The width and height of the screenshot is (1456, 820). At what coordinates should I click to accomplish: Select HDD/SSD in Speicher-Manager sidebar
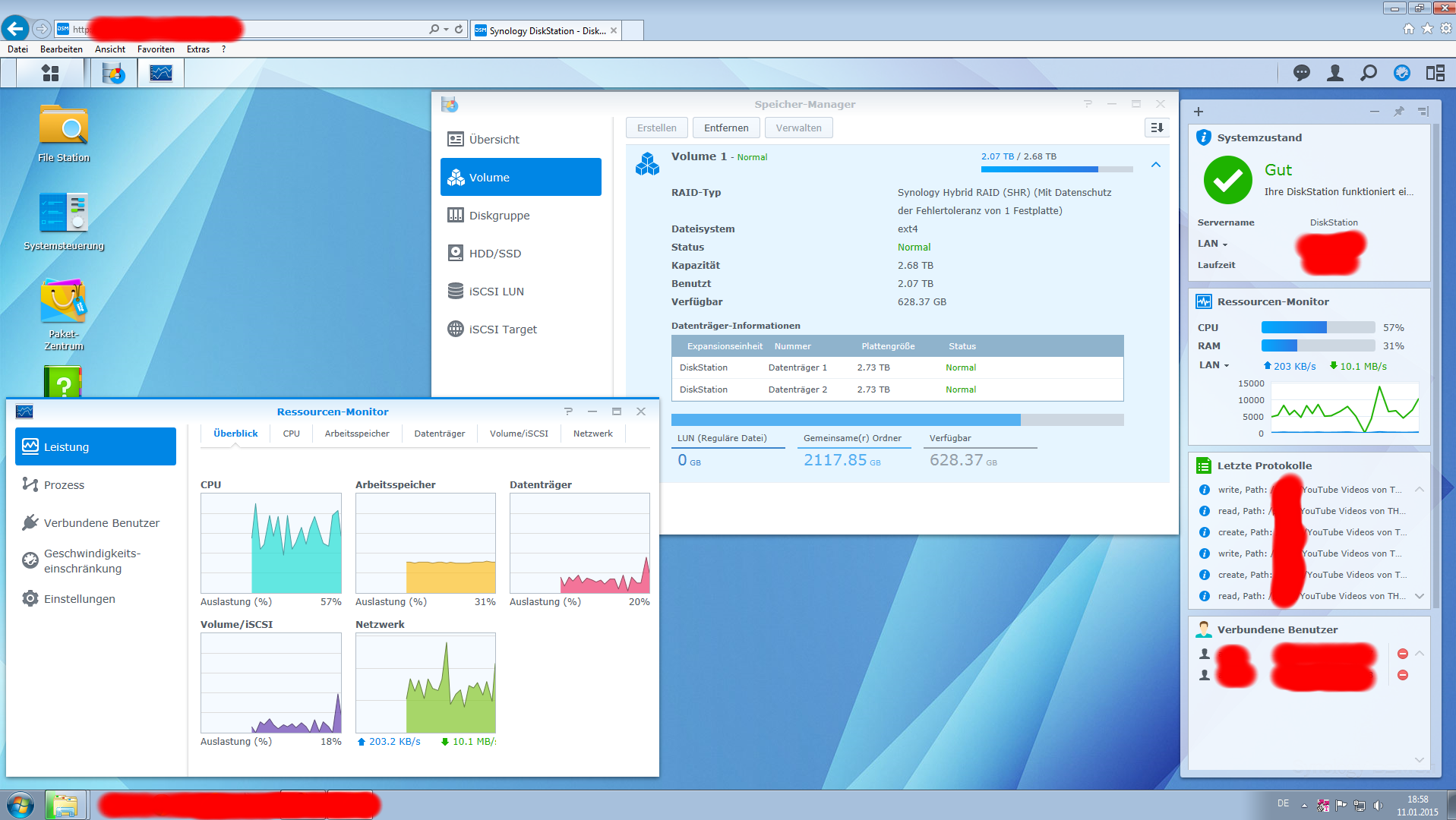coord(494,254)
